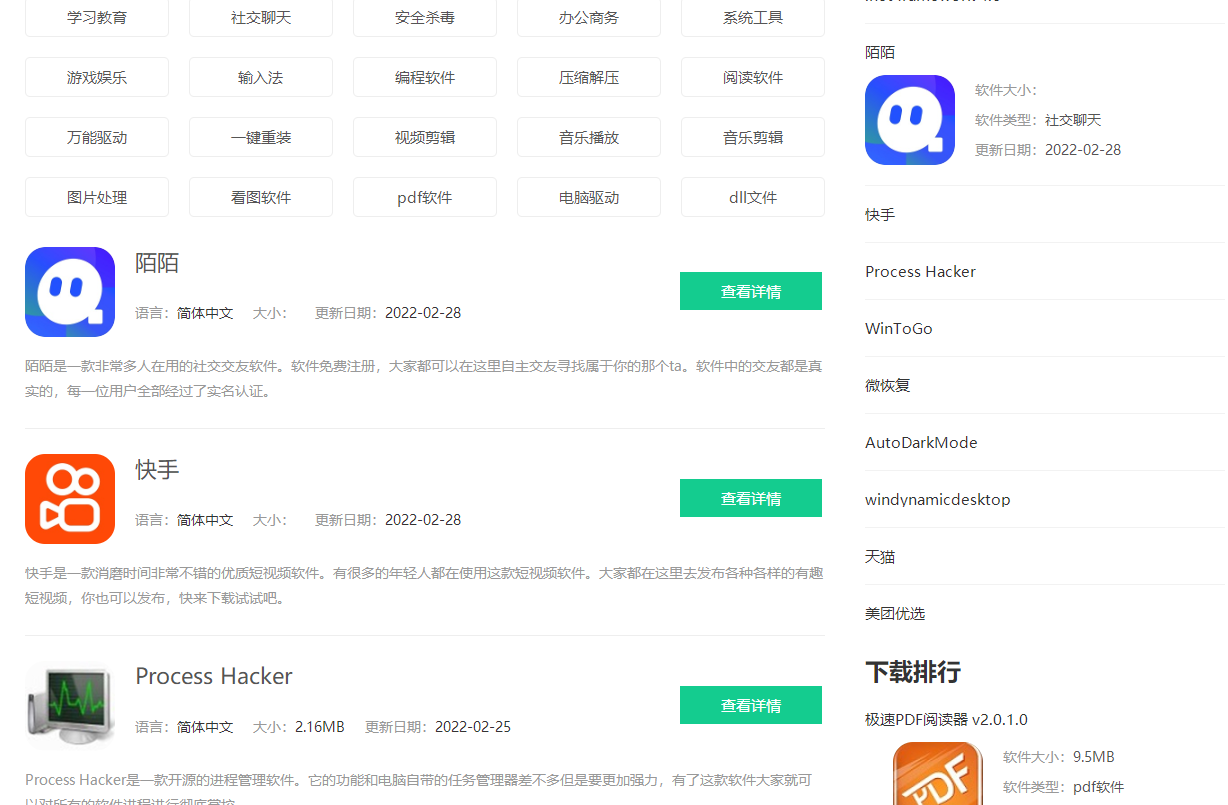The width and height of the screenshot is (1228, 805).
Task: Open the 系统工具 category
Action: coord(752,17)
